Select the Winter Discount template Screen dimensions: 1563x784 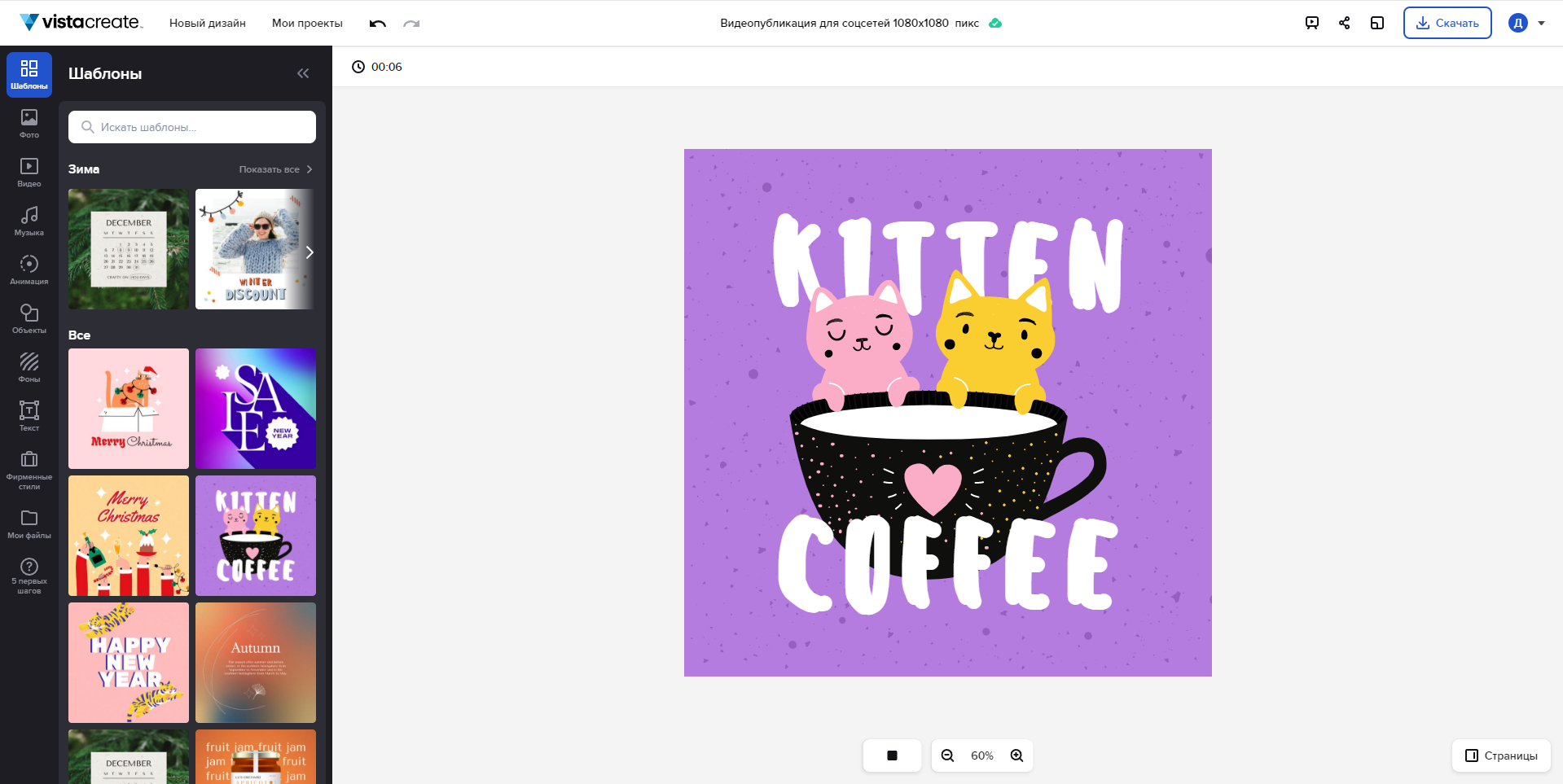click(x=254, y=249)
